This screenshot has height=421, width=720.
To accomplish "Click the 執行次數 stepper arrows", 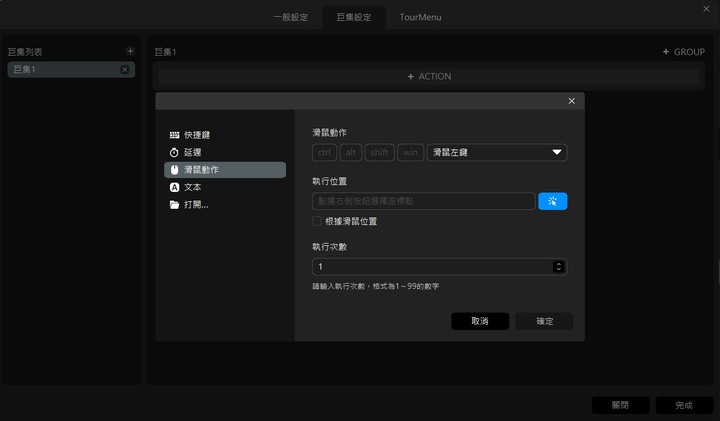I will pos(558,267).
